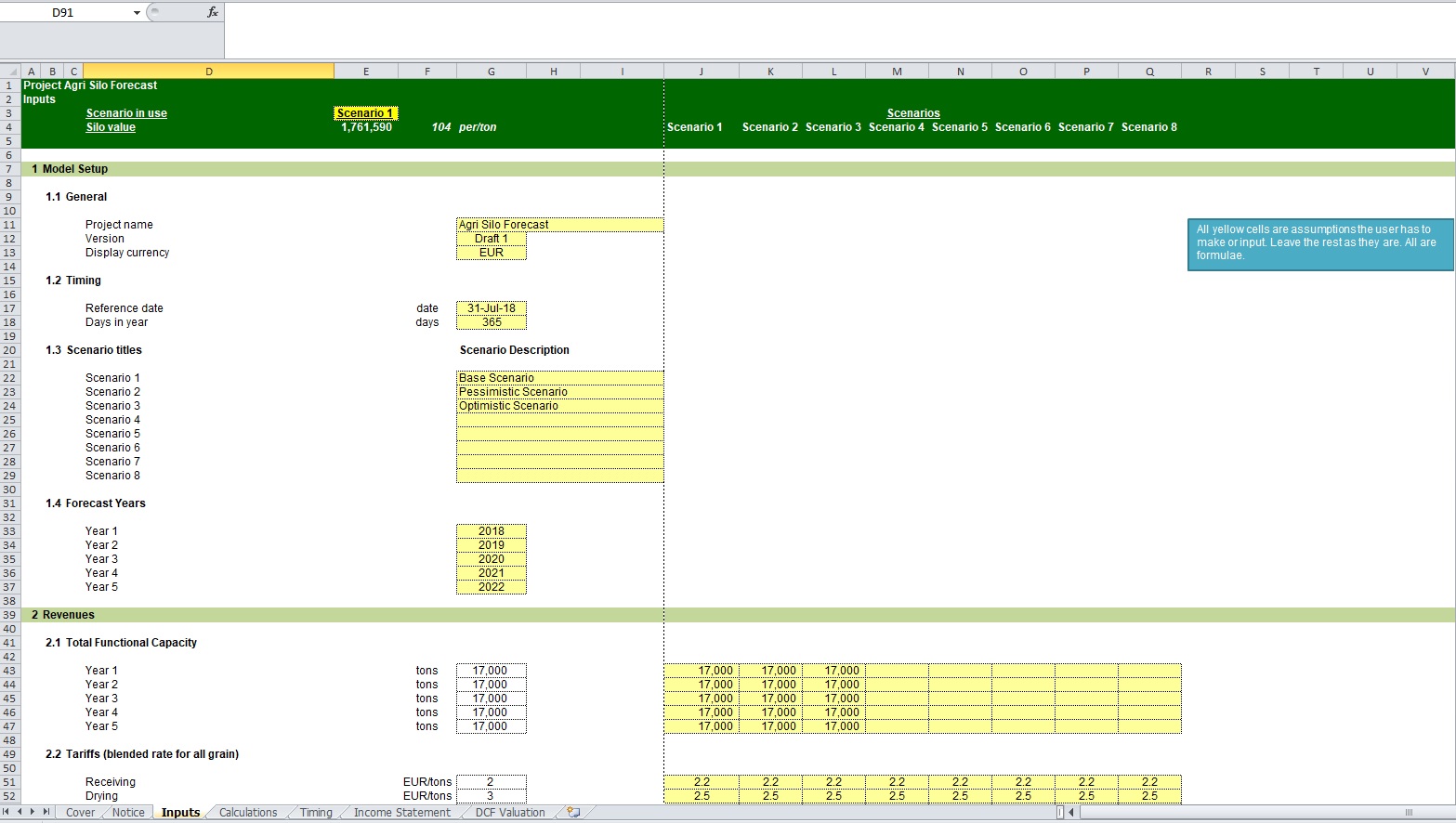This screenshot has height=823, width=1456.
Task: Select Receiving tariff cell in column G
Action: pos(492,782)
